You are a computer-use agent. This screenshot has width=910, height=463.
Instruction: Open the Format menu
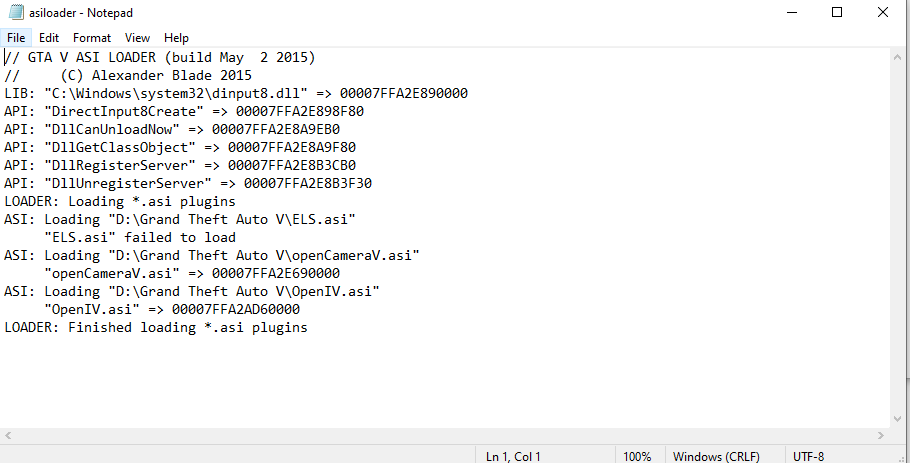[92, 38]
